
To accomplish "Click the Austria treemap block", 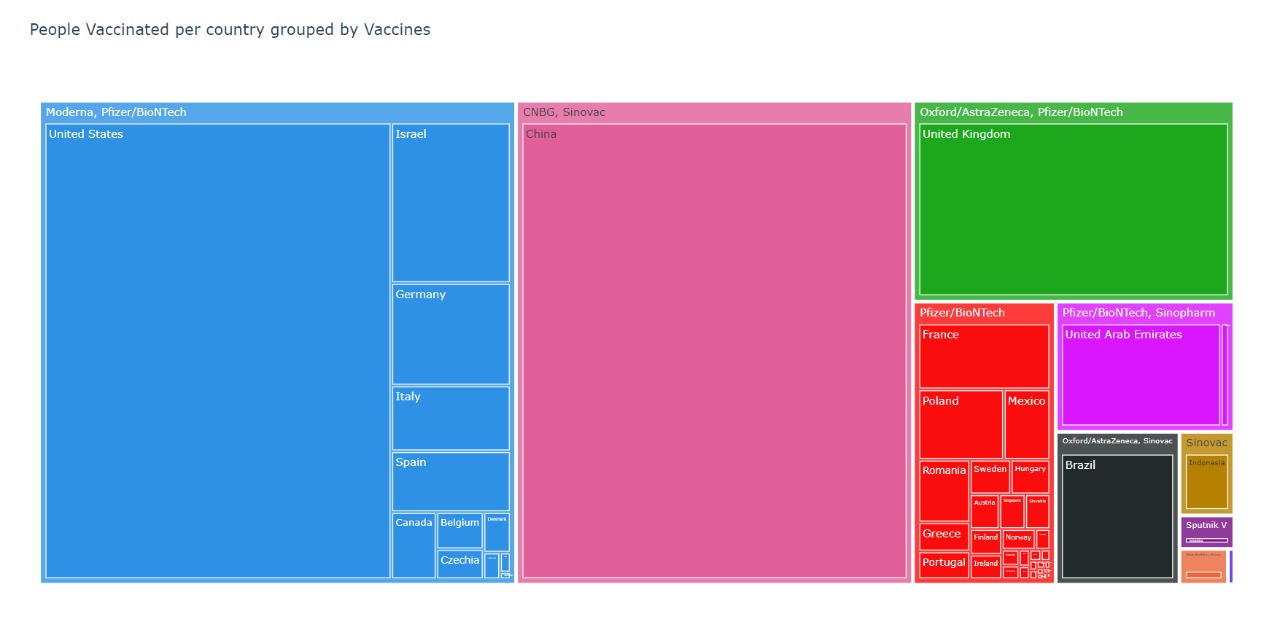I will (985, 511).
